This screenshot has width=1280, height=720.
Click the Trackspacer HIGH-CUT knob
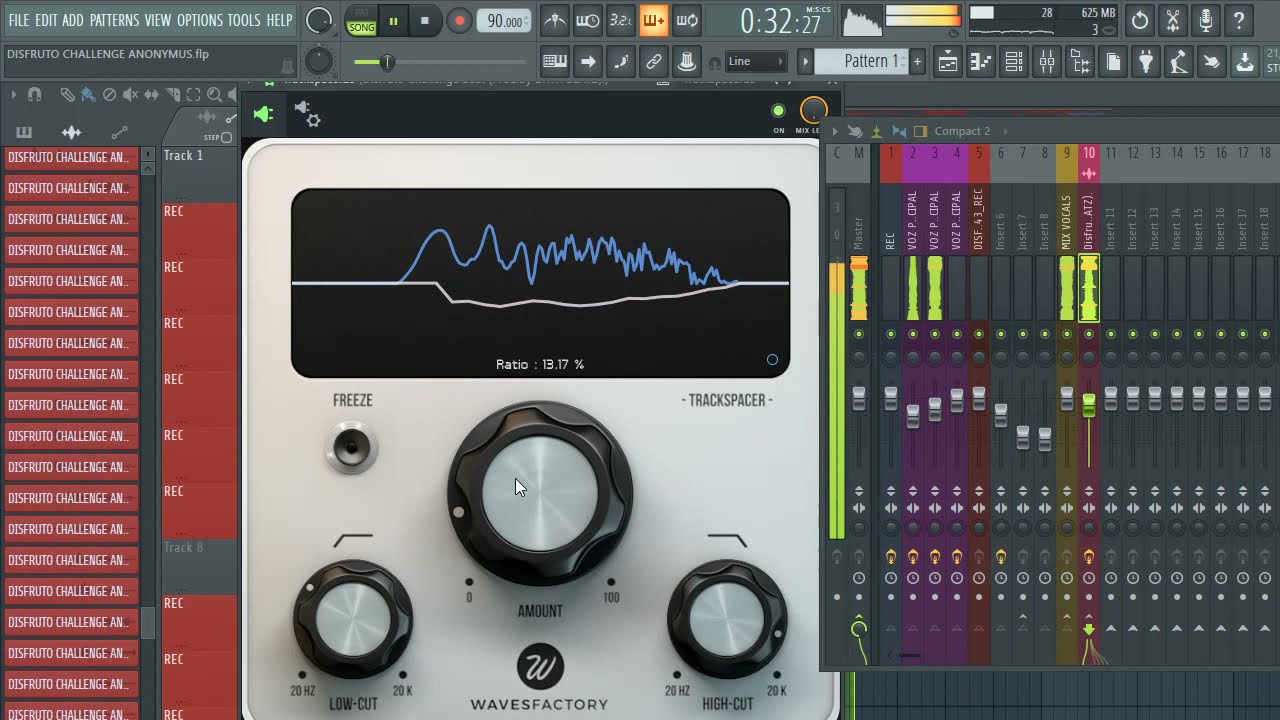coord(727,619)
